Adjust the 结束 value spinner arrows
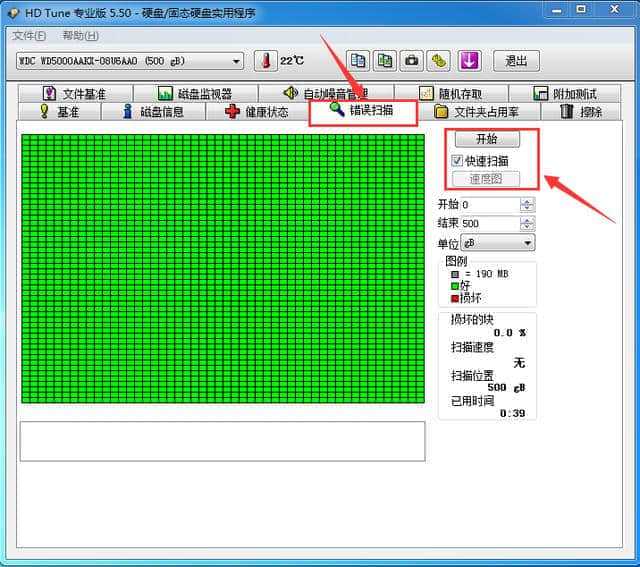Screen dimensions: 640x567 pyautogui.click(x=527, y=224)
